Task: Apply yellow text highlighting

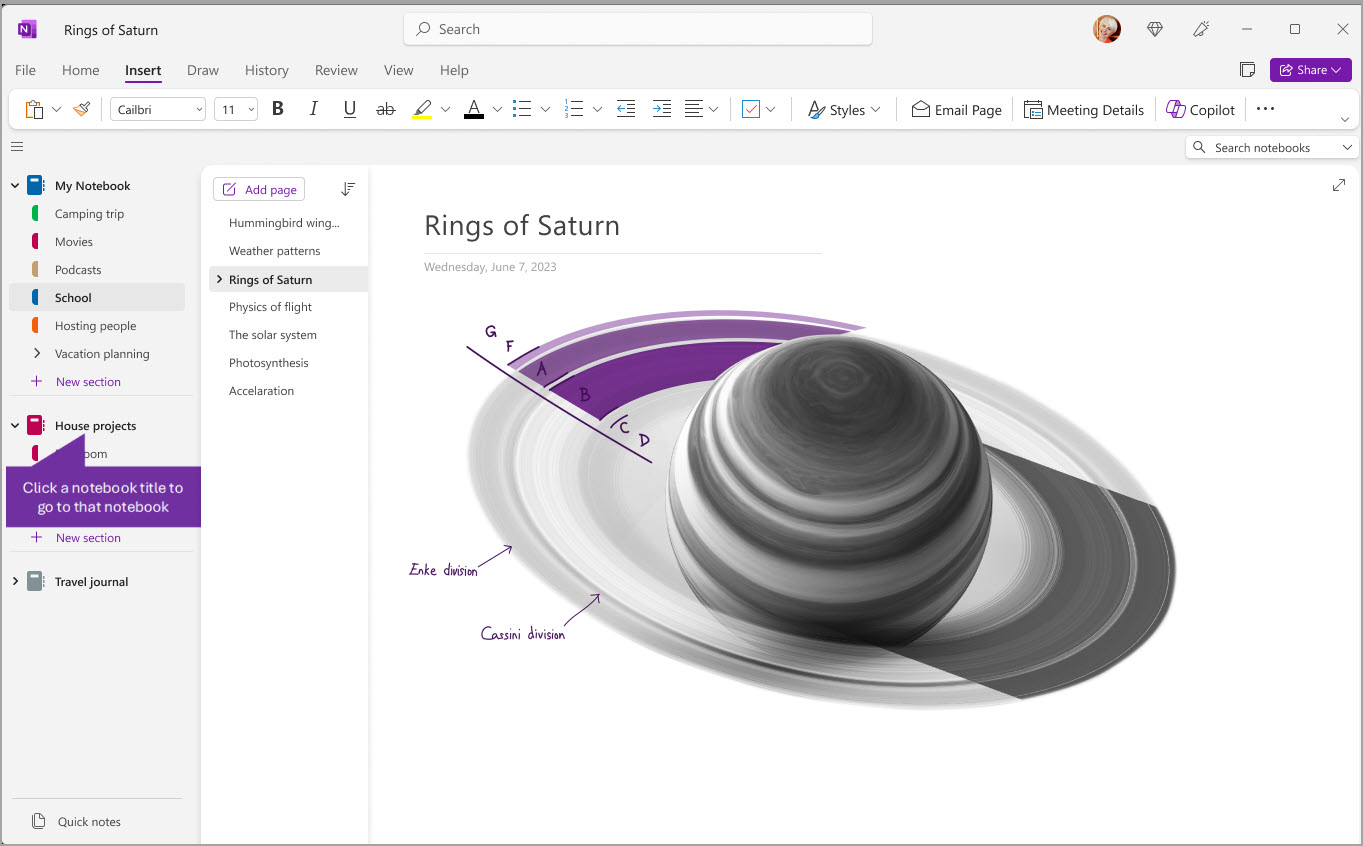Action: point(420,109)
